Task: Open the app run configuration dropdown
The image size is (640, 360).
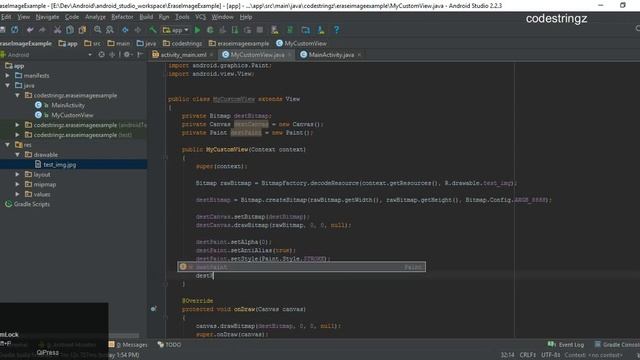Action: pyautogui.click(x=176, y=30)
